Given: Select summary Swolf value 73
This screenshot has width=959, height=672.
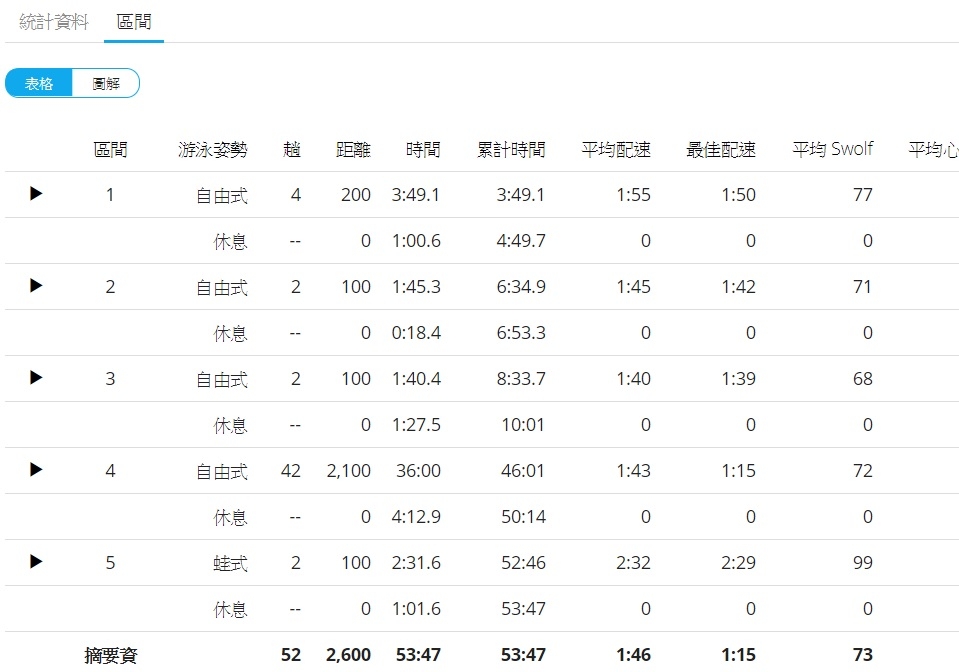Looking at the screenshot, I should [863, 655].
